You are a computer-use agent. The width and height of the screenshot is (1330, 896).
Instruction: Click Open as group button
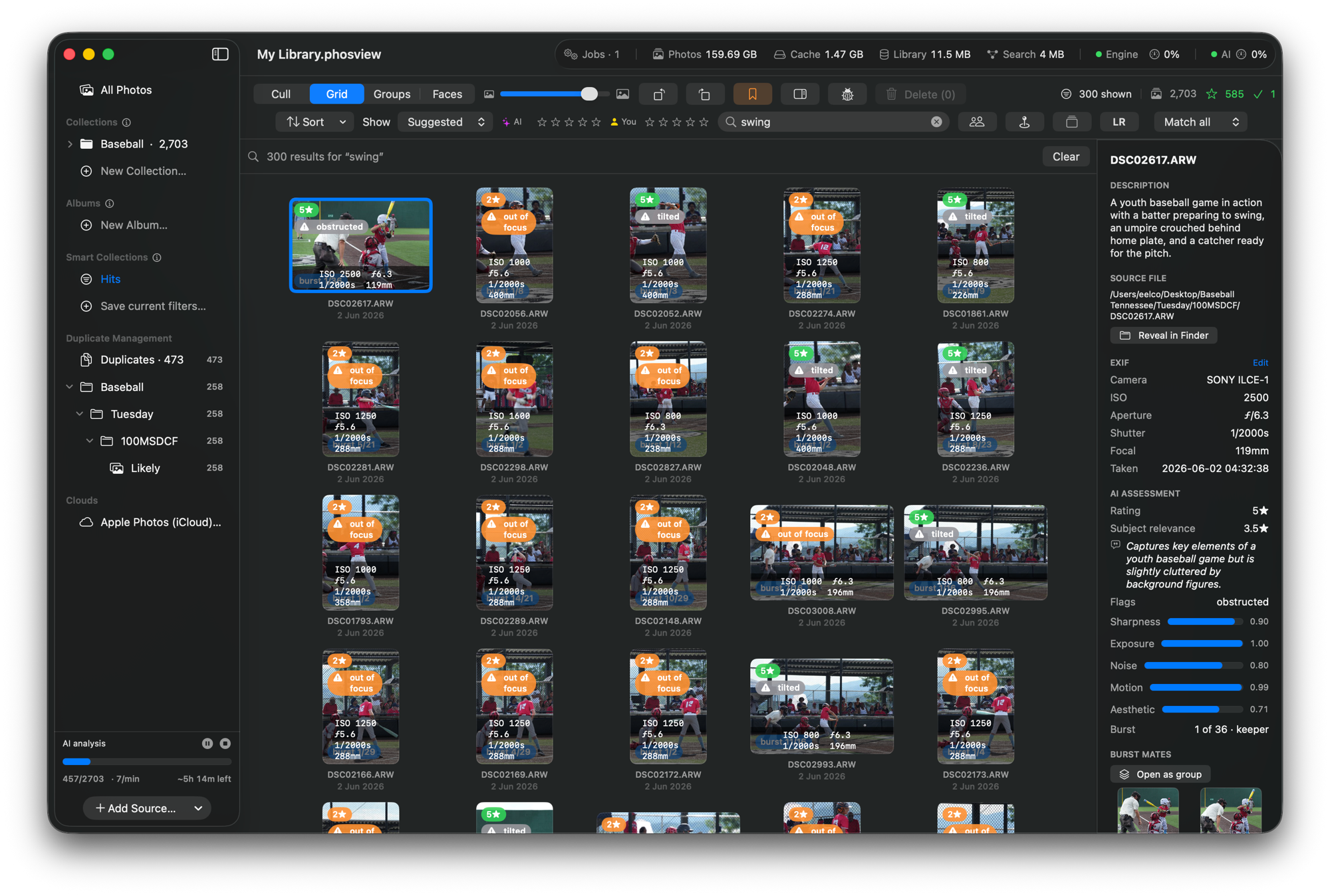click(x=1160, y=774)
